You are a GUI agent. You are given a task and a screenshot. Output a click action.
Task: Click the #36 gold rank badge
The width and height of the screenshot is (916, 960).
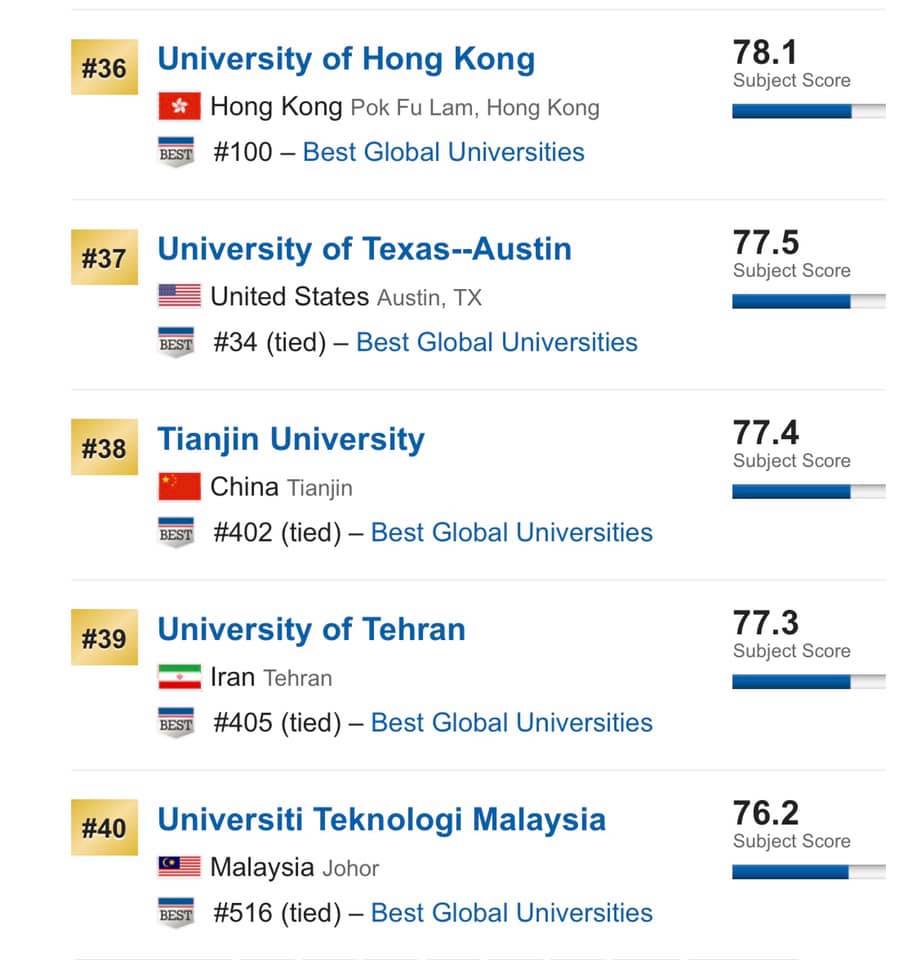(x=104, y=67)
